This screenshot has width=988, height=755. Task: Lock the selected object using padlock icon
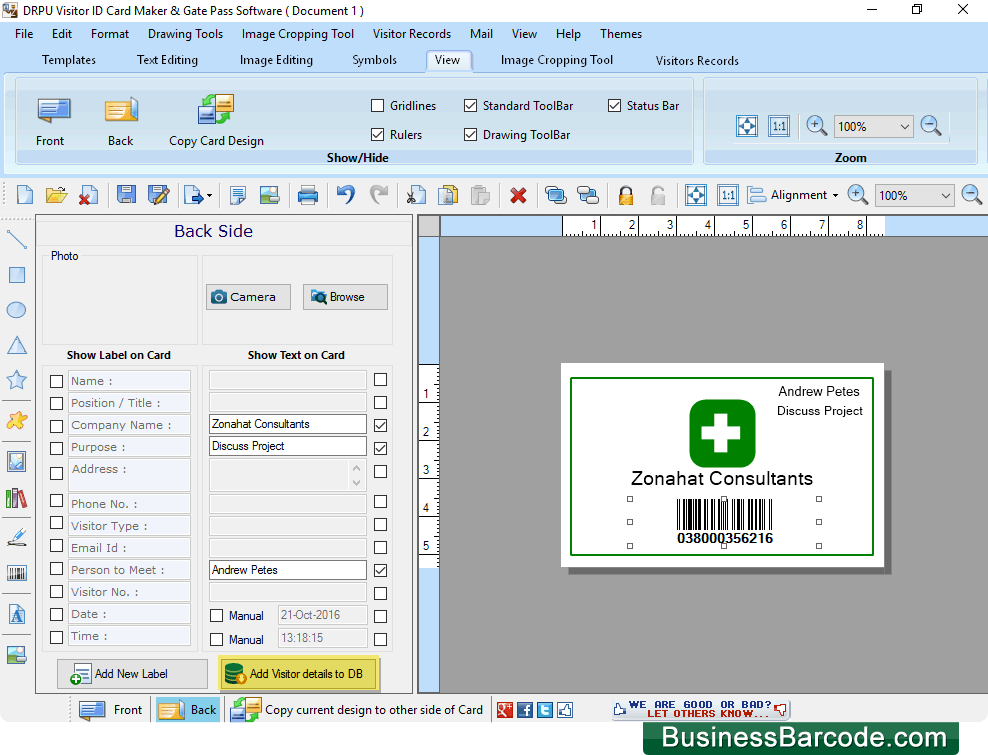pyautogui.click(x=625, y=194)
